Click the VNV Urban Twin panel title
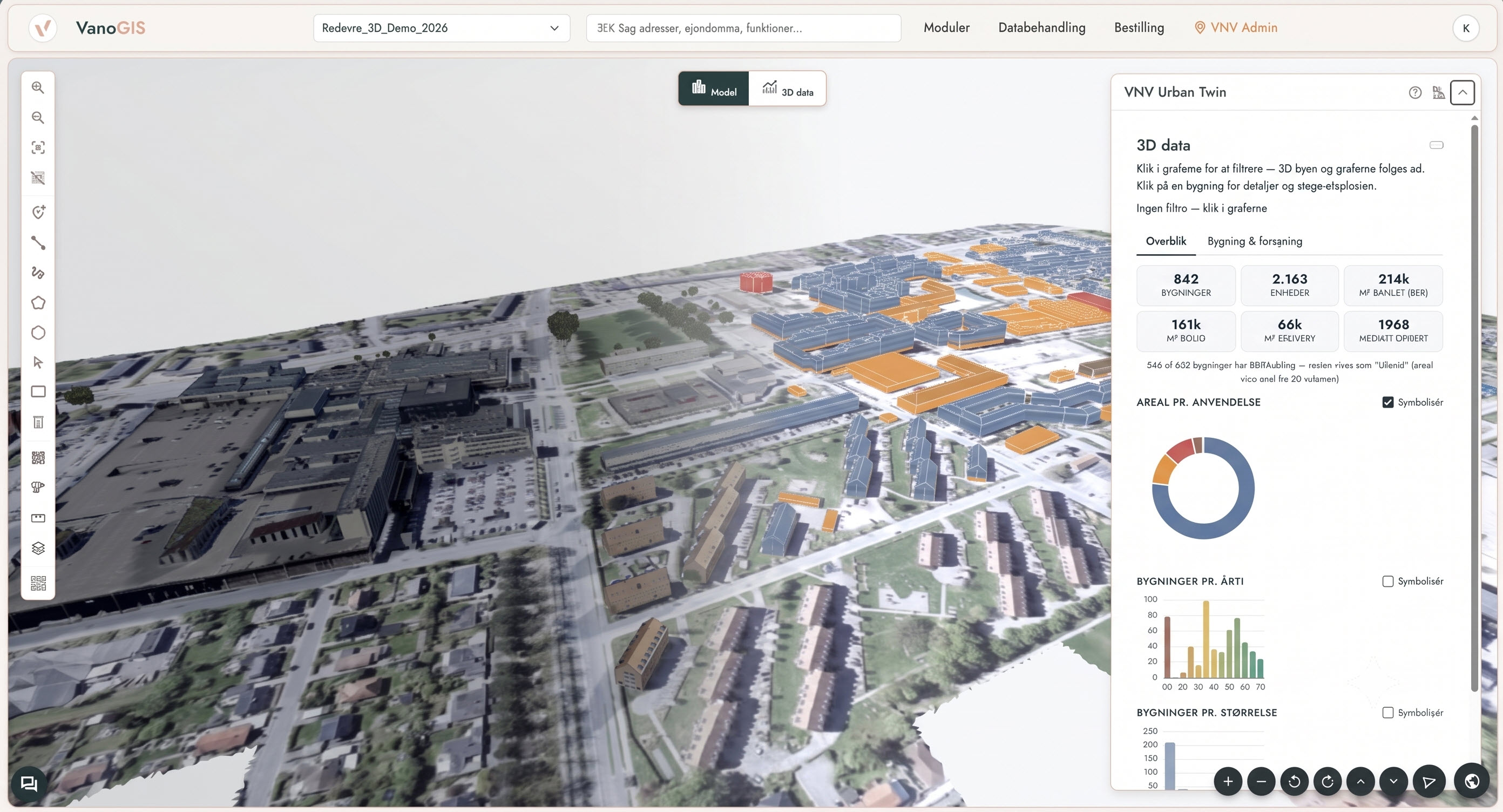Image resolution: width=1503 pixels, height=812 pixels. click(1175, 92)
